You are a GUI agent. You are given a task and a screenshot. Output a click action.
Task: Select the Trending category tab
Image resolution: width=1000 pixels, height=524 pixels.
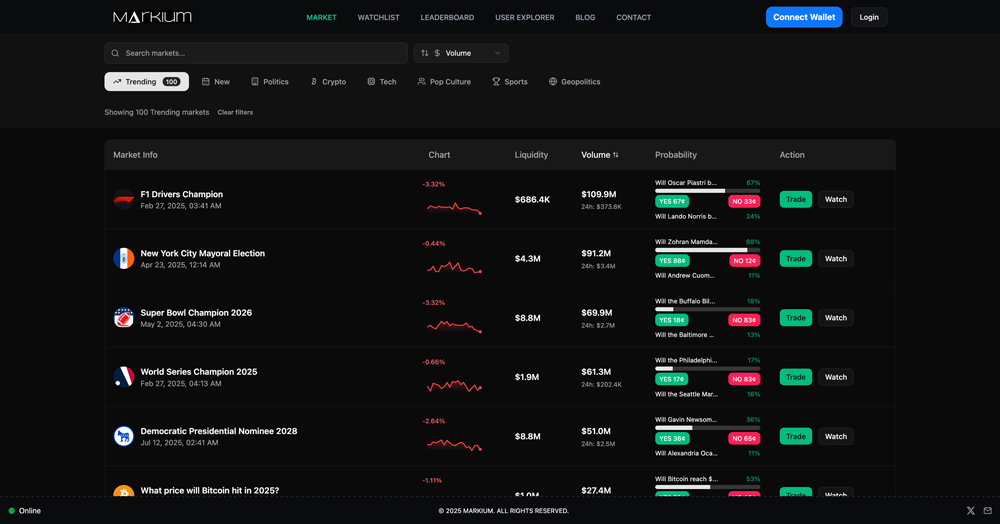tap(147, 82)
